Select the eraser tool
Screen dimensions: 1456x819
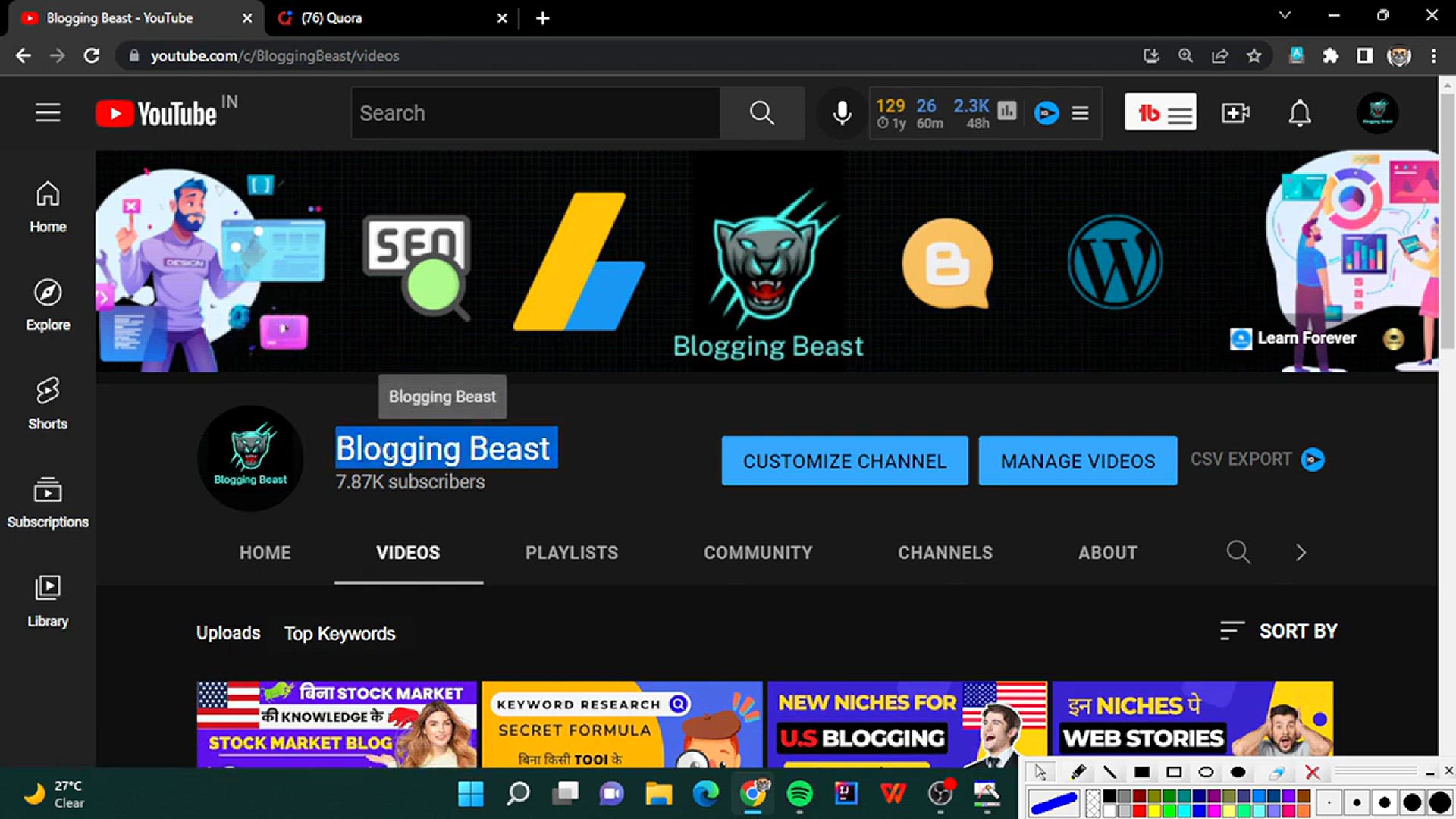click(x=1277, y=772)
